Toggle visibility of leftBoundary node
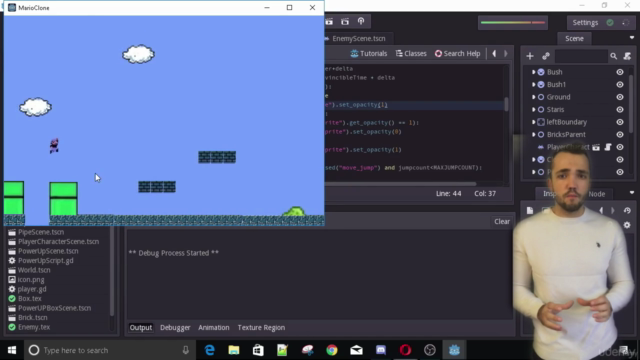The height and width of the screenshot is (360, 640). pos(620,122)
